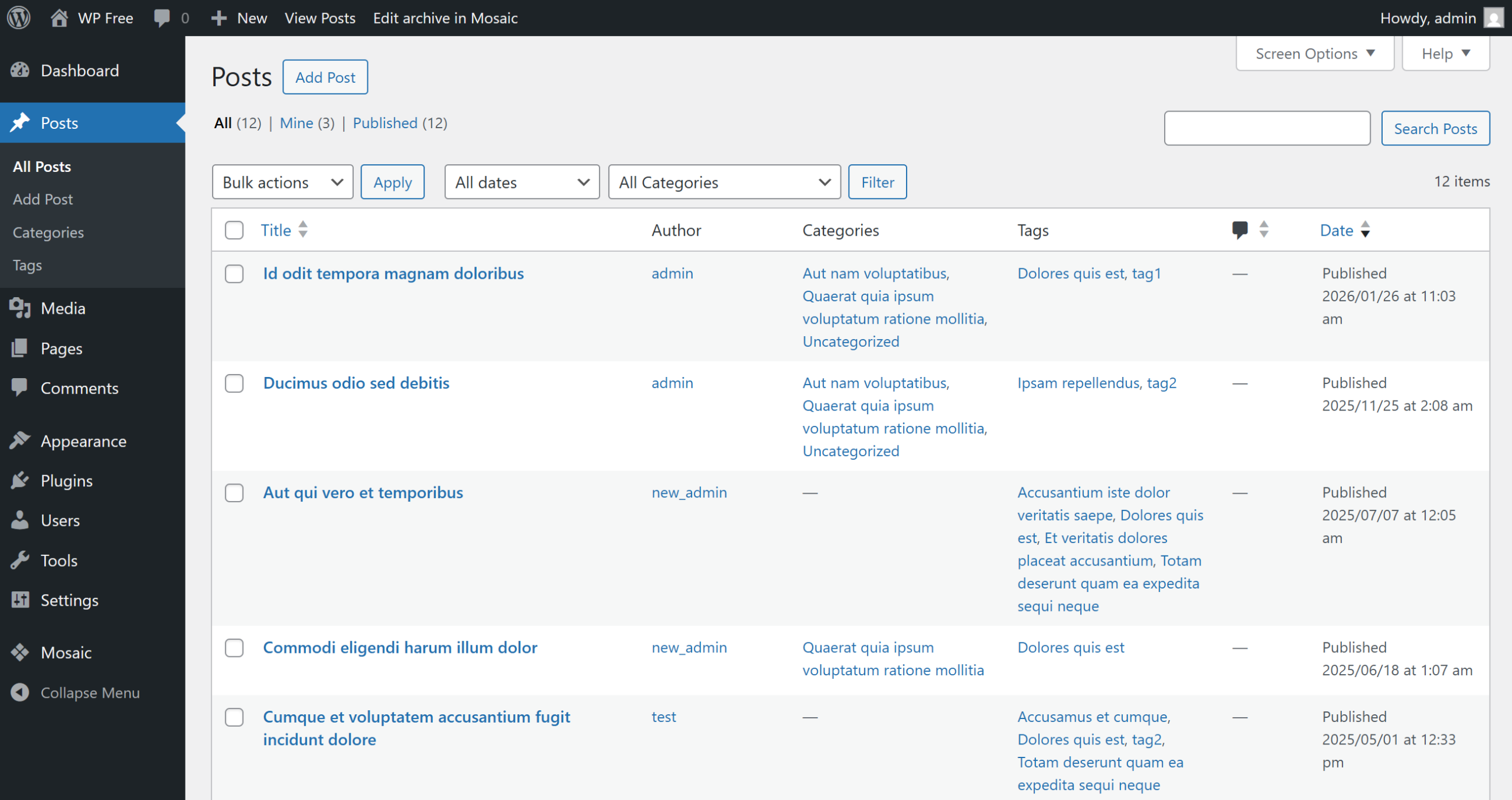Image resolution: width=1512 pixels, height=800 pixels.
Task: Click the admin avatar in top bar
Action: click(x=1493, y=18)
